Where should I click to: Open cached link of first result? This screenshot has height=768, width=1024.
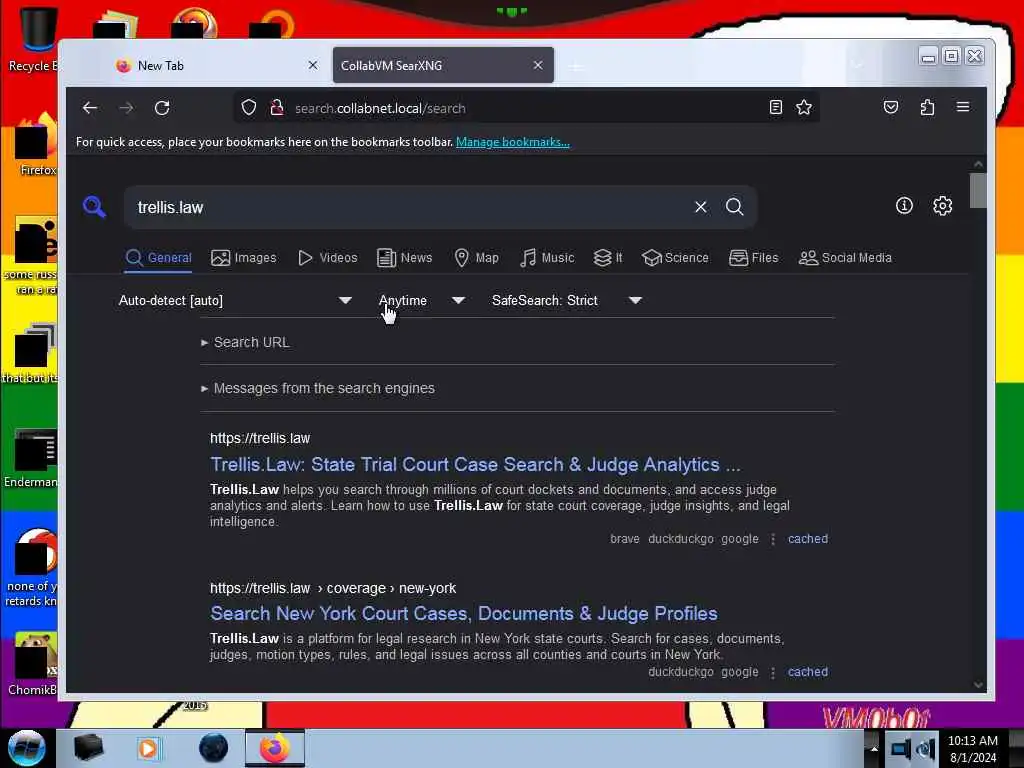[x=808, y=539]
